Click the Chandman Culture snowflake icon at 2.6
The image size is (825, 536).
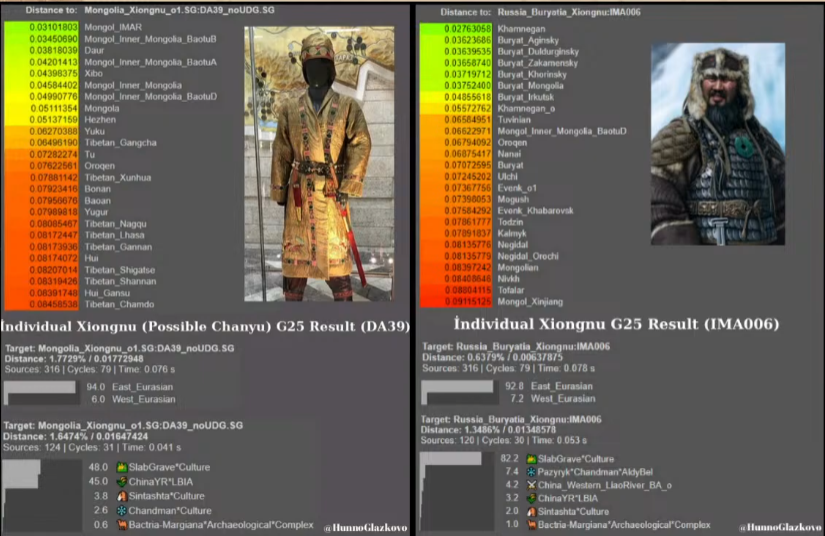tap(121, 510)
